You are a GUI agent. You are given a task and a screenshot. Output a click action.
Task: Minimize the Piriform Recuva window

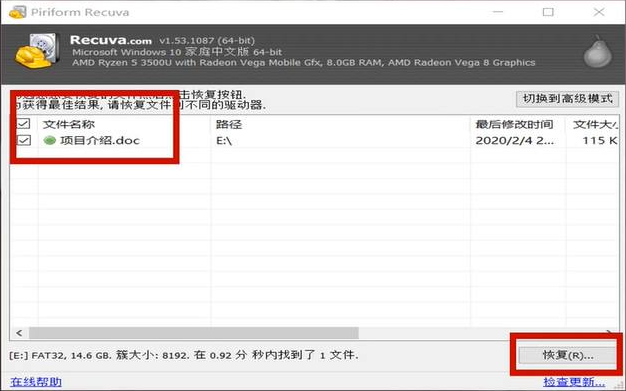[498, 12]
